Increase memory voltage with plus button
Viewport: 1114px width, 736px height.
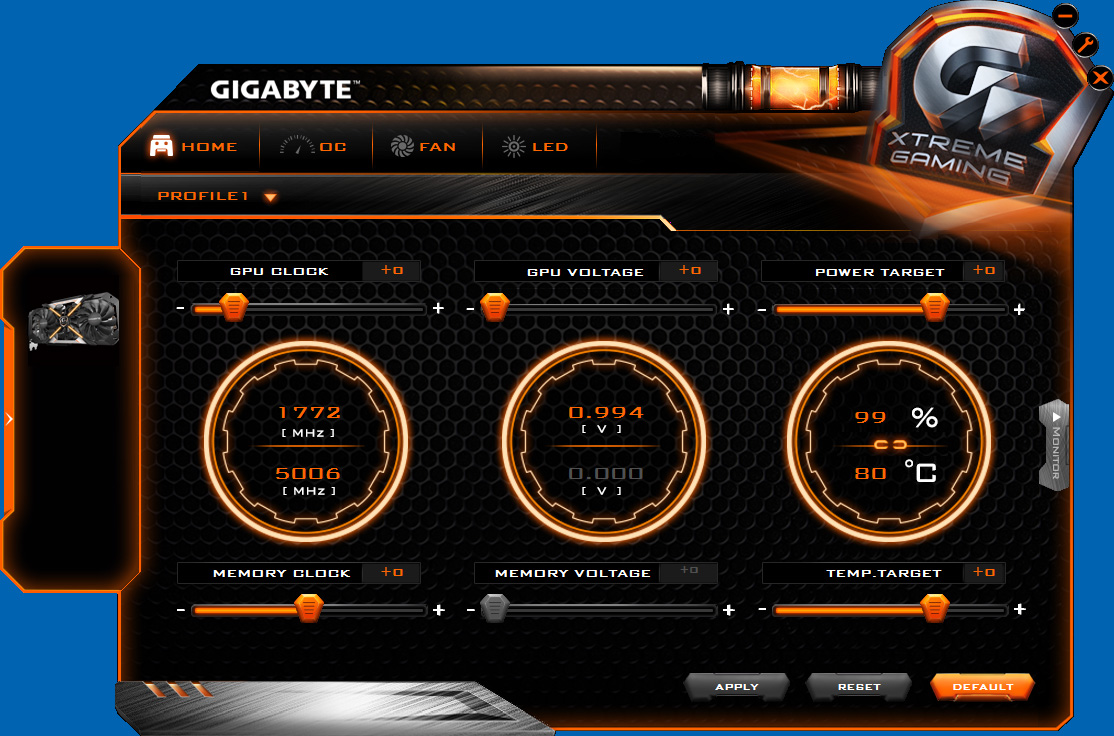point(728,610)
